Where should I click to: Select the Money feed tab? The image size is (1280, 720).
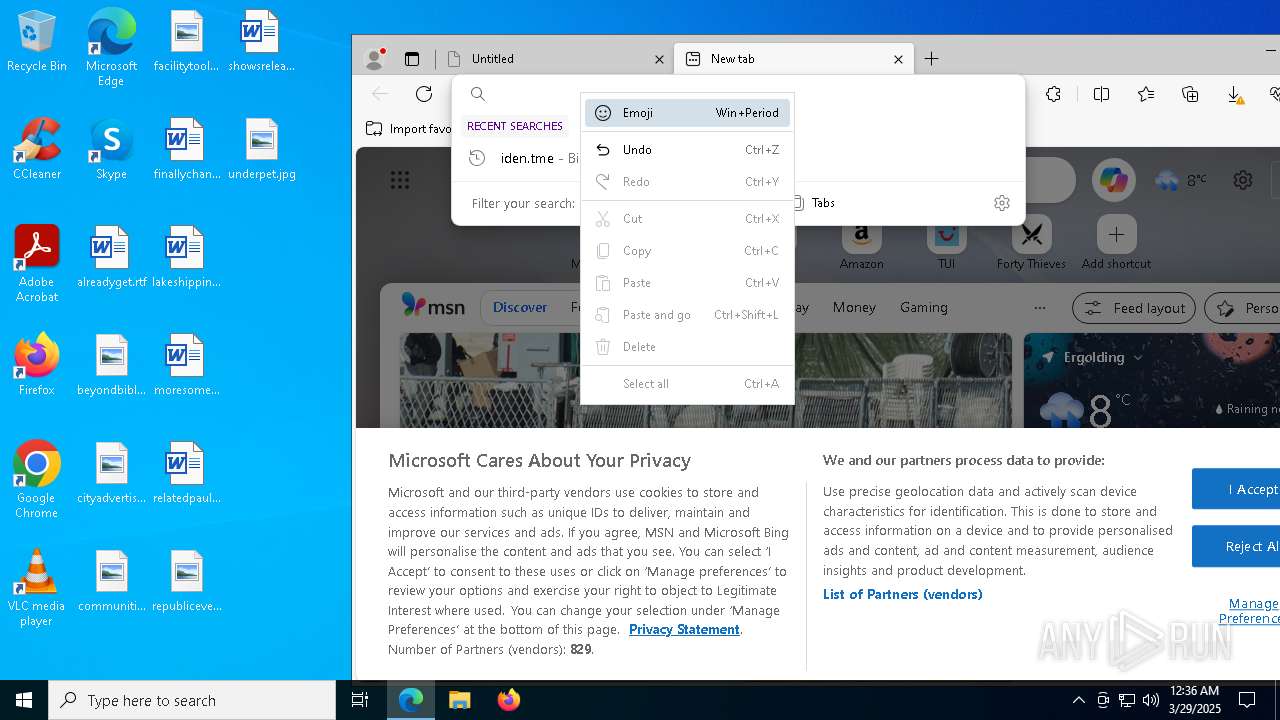854,307
